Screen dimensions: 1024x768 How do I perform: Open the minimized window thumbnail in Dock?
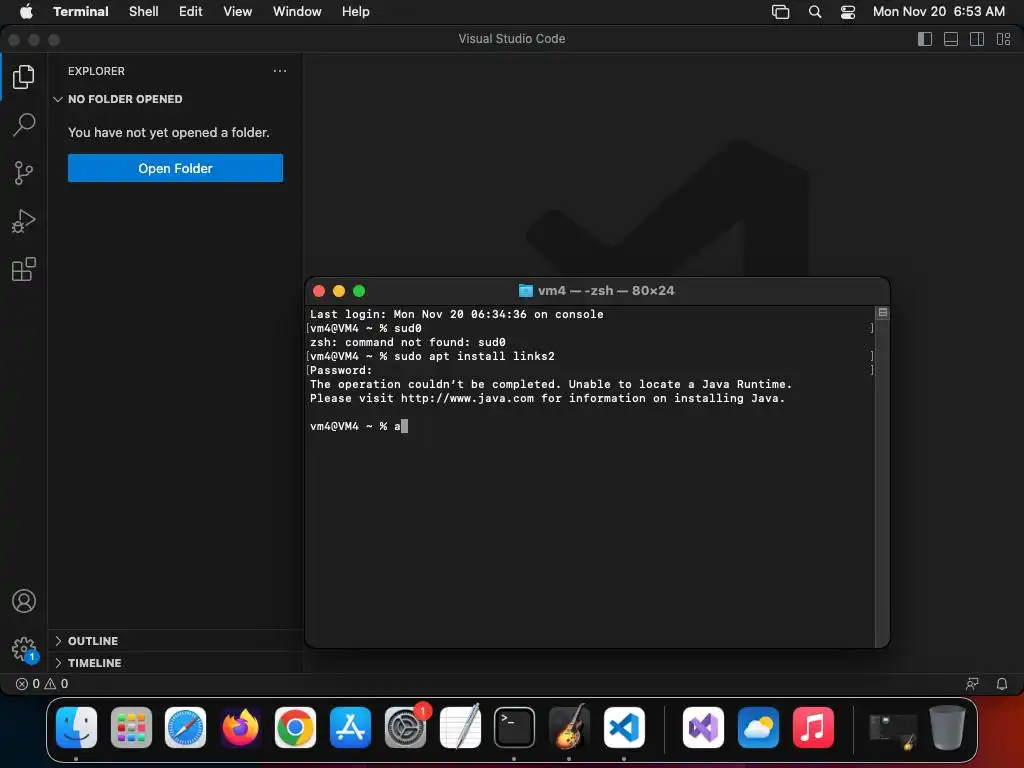893,730
